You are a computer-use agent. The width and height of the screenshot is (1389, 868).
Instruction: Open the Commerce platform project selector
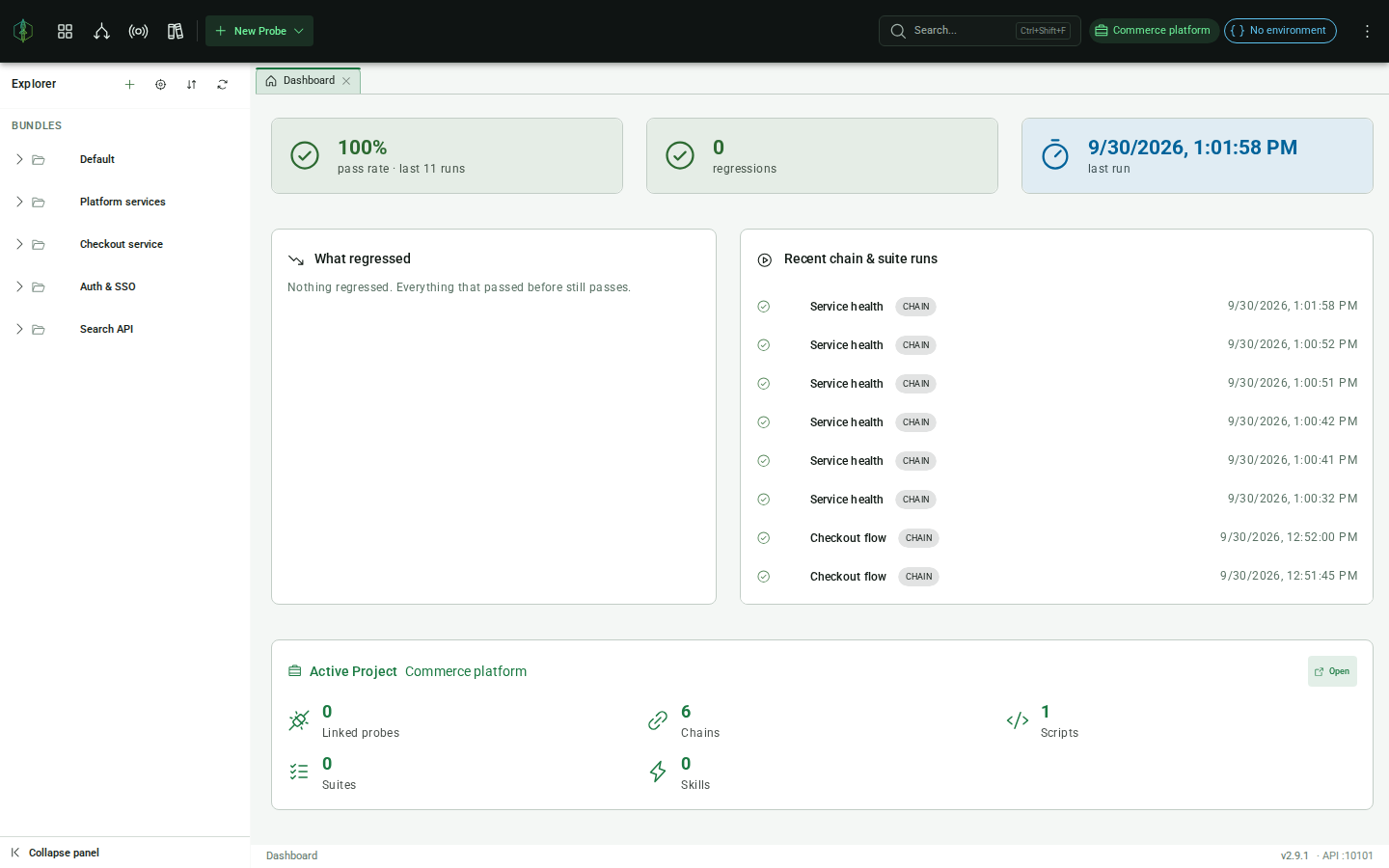click(1153, 31)
